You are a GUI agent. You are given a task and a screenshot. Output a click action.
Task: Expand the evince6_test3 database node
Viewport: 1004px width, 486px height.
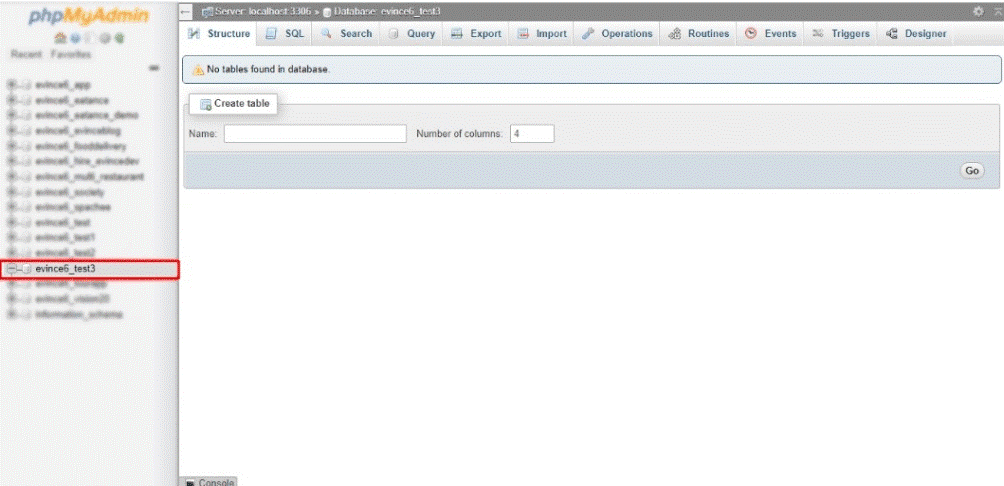[11, 269]
